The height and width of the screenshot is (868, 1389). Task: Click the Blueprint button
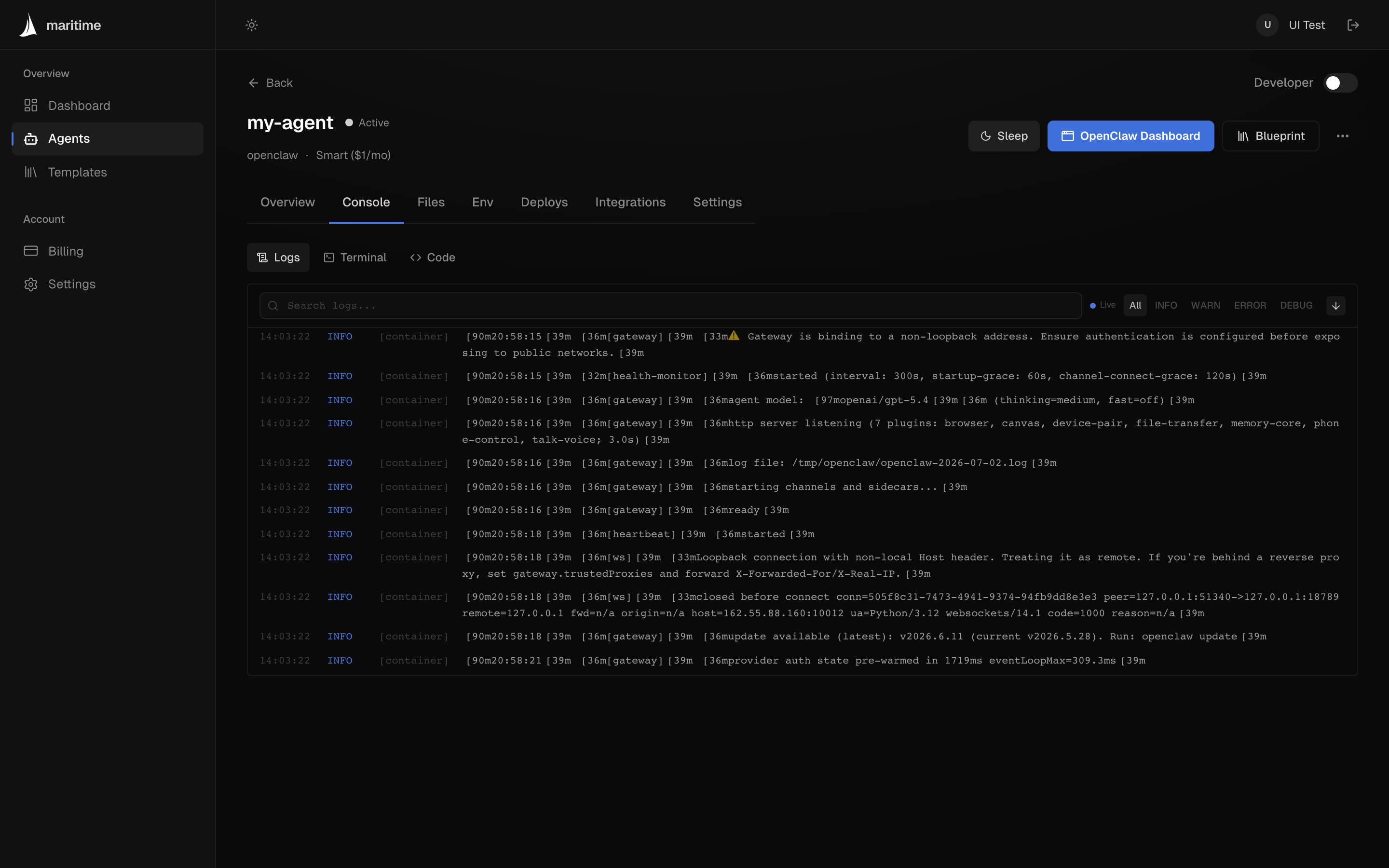pyautogui.click(x=1270, y=136)
